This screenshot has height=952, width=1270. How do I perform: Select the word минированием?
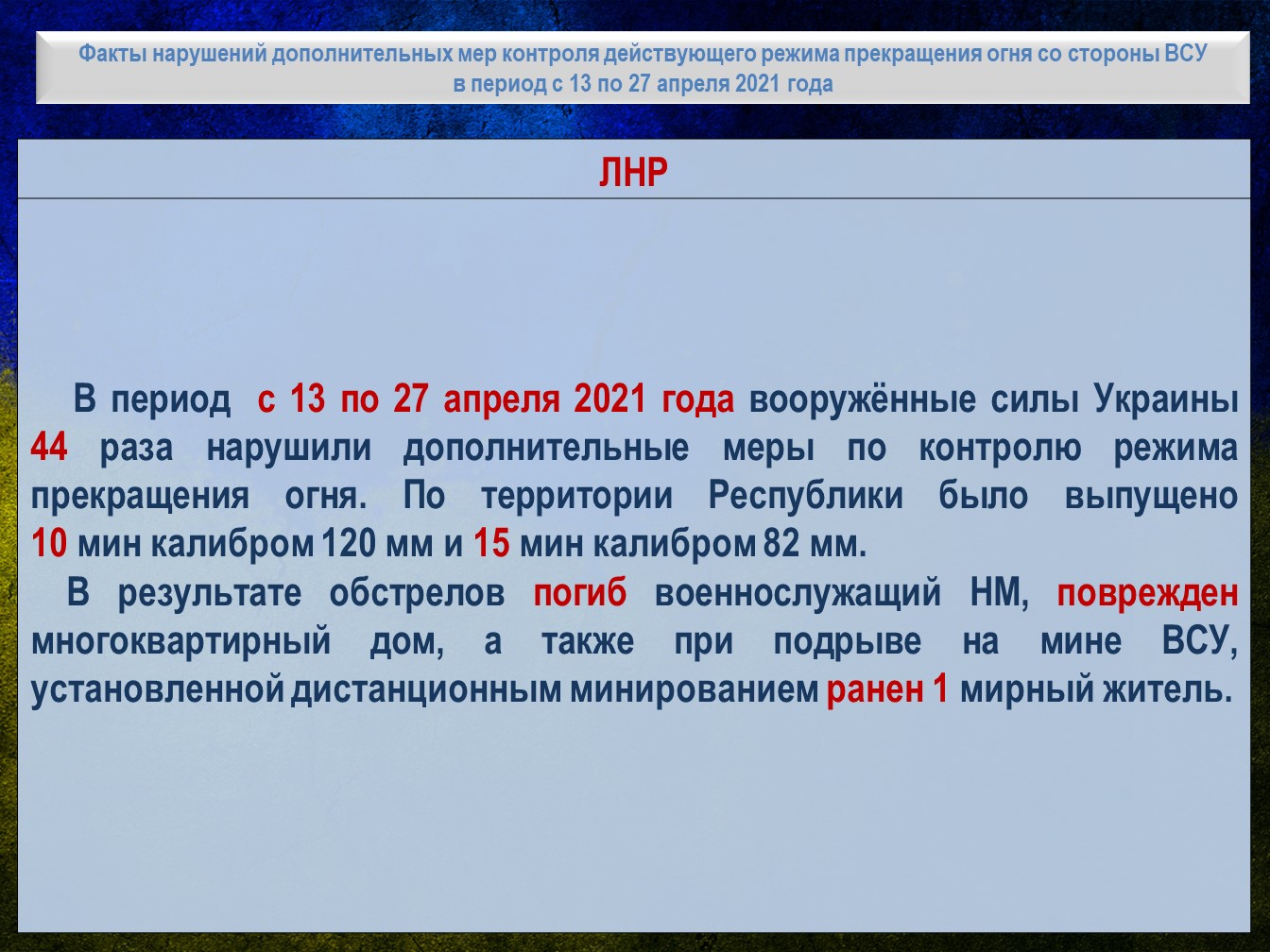pos(694,690)
